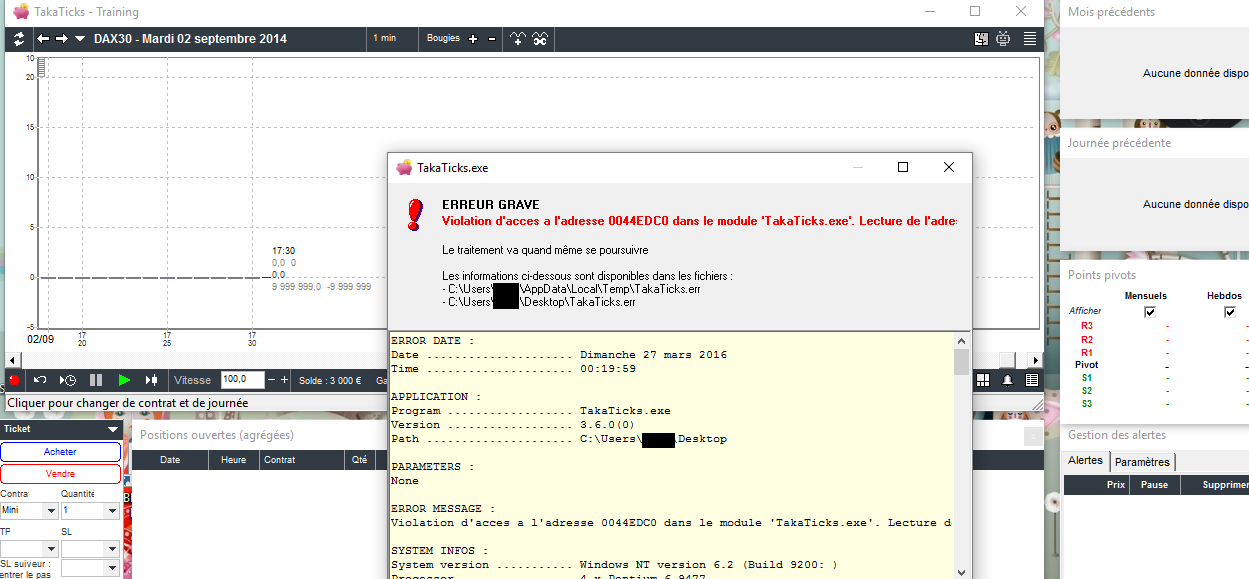The height and width of the screenshot is (579, 1249).
Task: Click the robot icon in chart toolbar
Action: point(1003,39)
